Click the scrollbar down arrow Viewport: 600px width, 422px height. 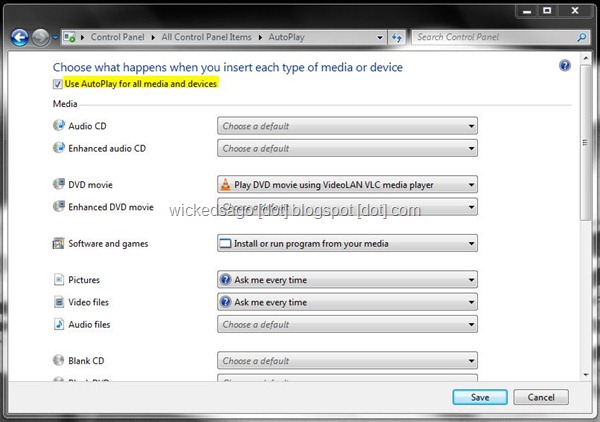585,375
